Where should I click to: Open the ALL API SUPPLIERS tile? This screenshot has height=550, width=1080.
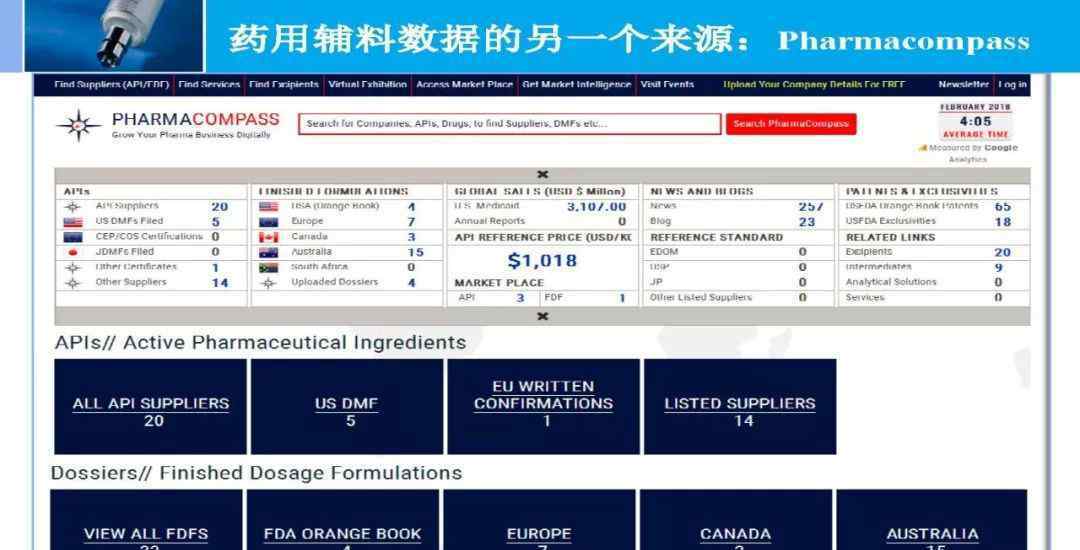point(151,407)
